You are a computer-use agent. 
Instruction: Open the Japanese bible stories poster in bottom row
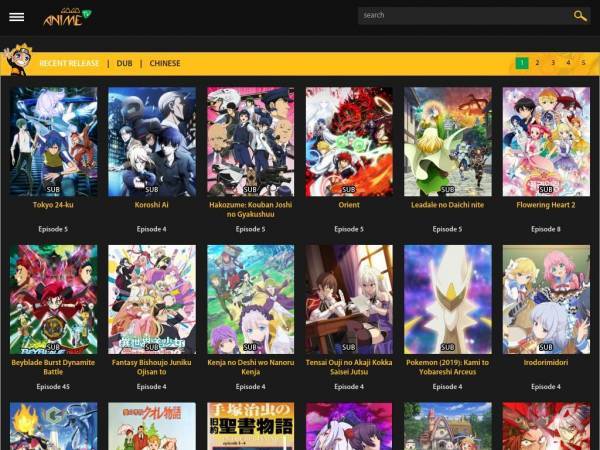tap(251, 426)
